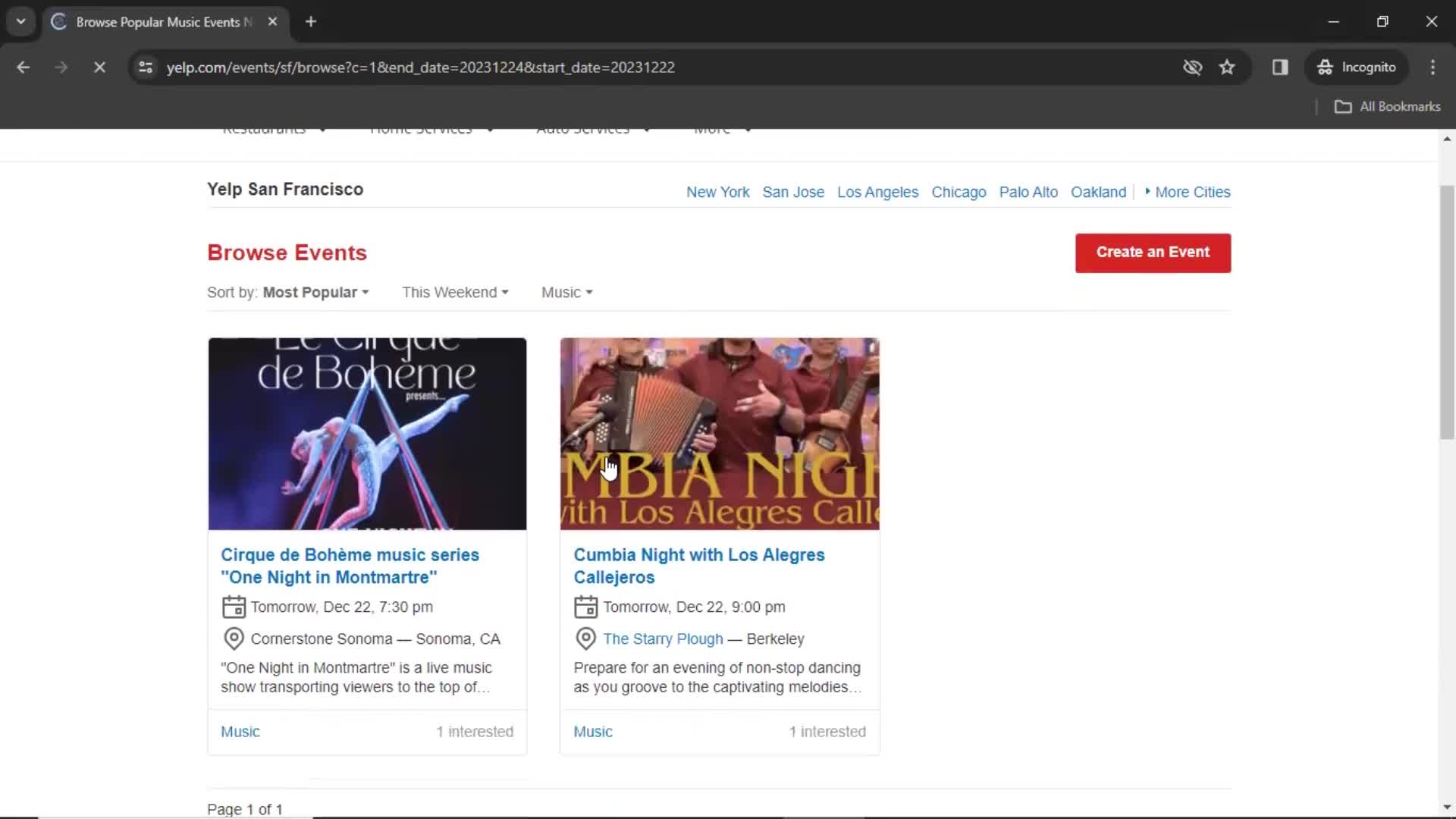Stop page loading with X button
1456x819 pixels.
[x=99, y=67]
